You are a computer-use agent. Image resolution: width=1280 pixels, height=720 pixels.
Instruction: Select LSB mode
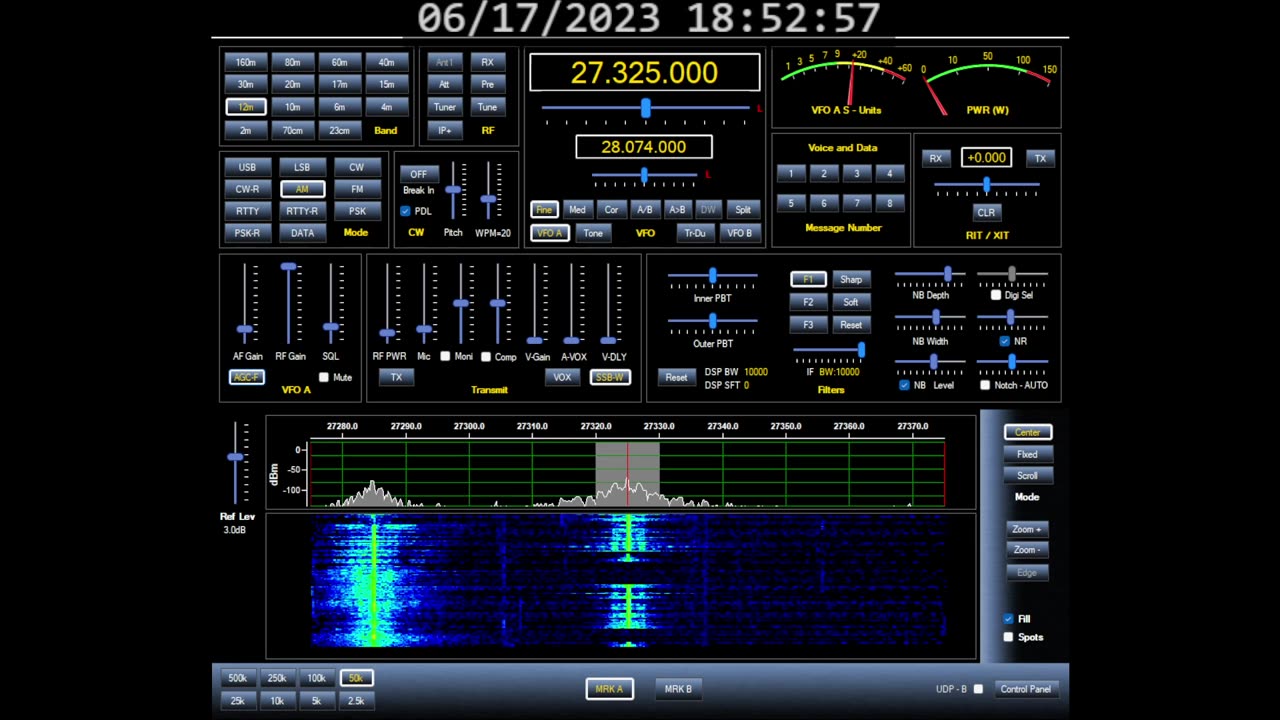coord(302,167)
